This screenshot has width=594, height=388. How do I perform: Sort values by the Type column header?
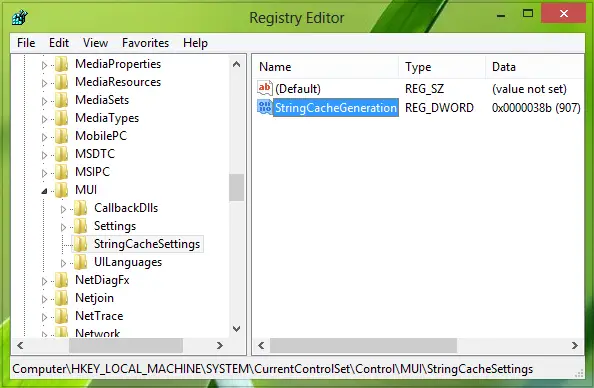coord(442,67)
